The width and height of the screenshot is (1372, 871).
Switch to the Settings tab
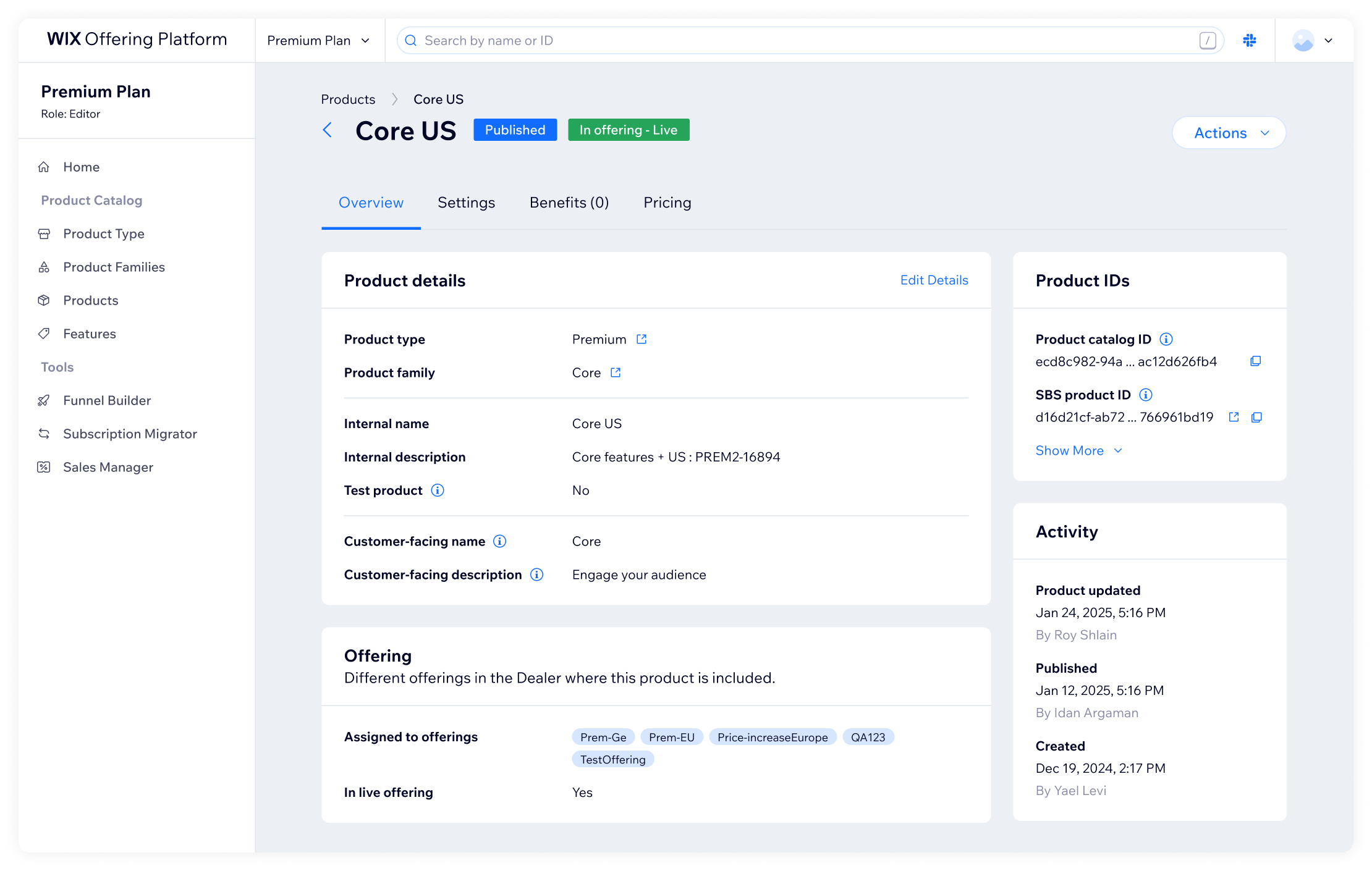(x=467, y=203)
